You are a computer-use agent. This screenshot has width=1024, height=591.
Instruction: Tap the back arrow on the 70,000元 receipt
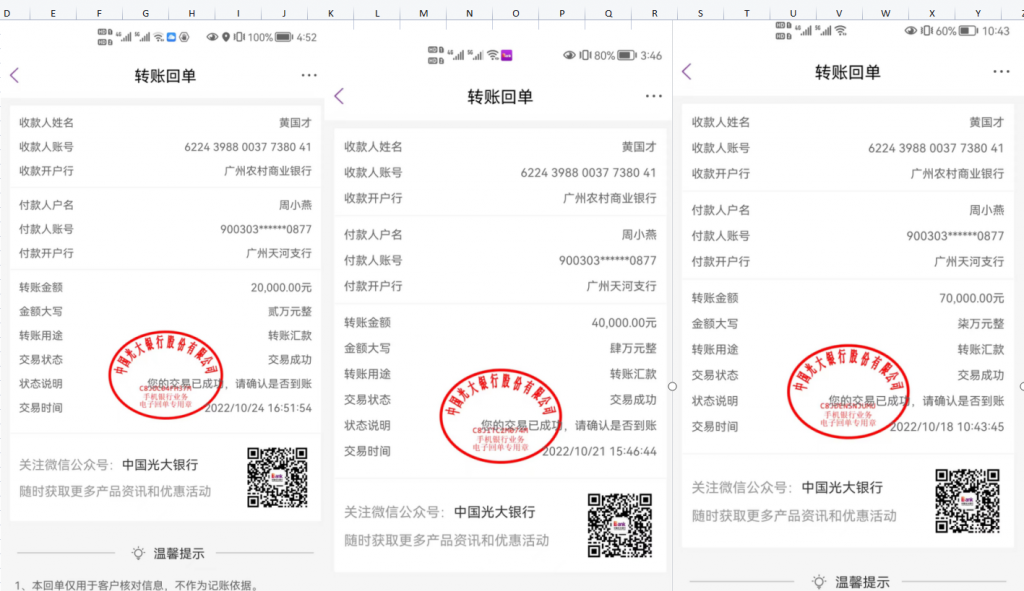pyautogui.click(x=686, y=72)
